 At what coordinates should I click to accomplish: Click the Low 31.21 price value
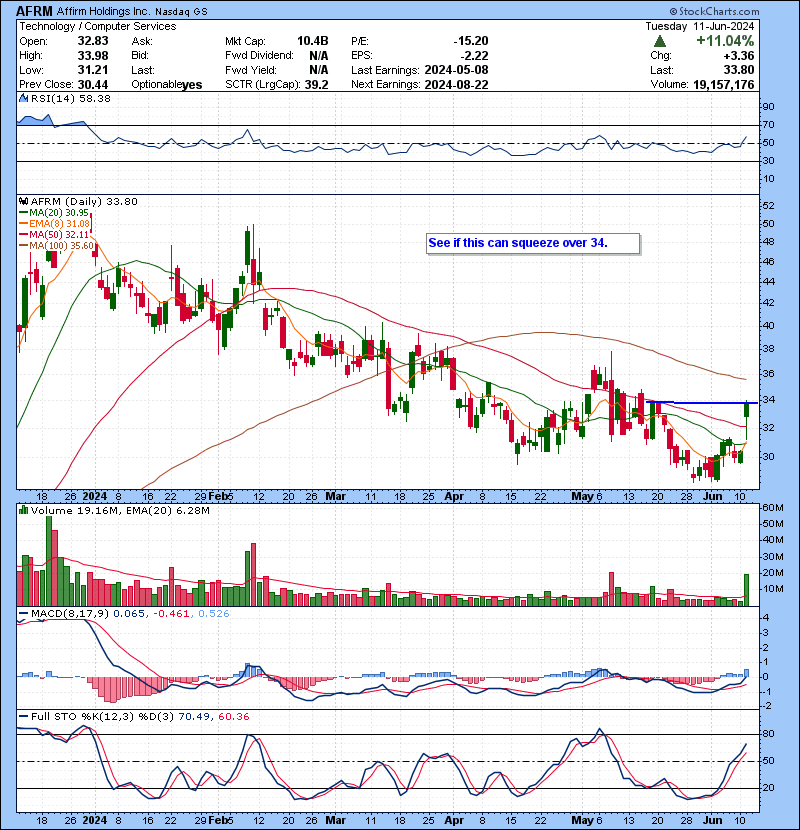(x=93, y=70)
